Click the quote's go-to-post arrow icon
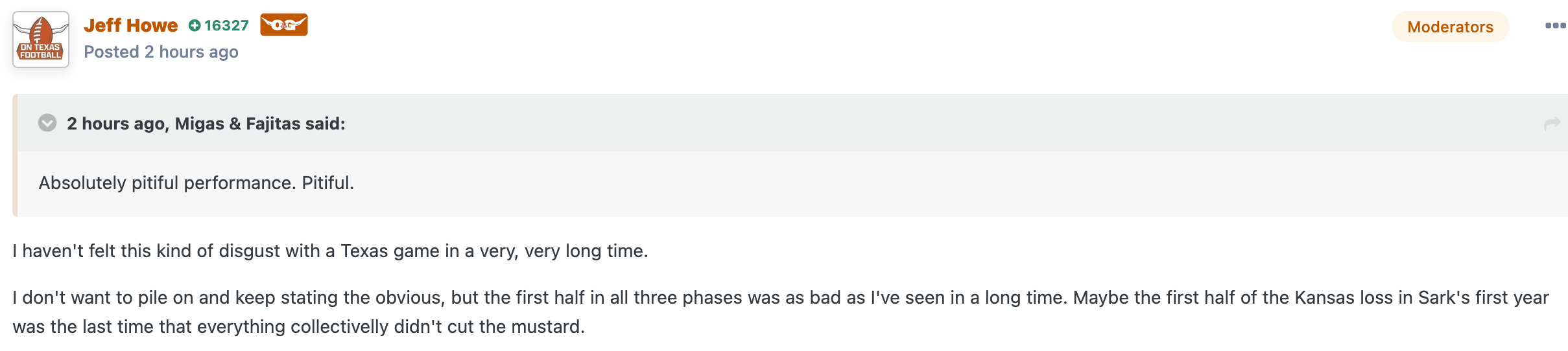This screenshot has width=1568, height=351. (x=1552, y=123)
